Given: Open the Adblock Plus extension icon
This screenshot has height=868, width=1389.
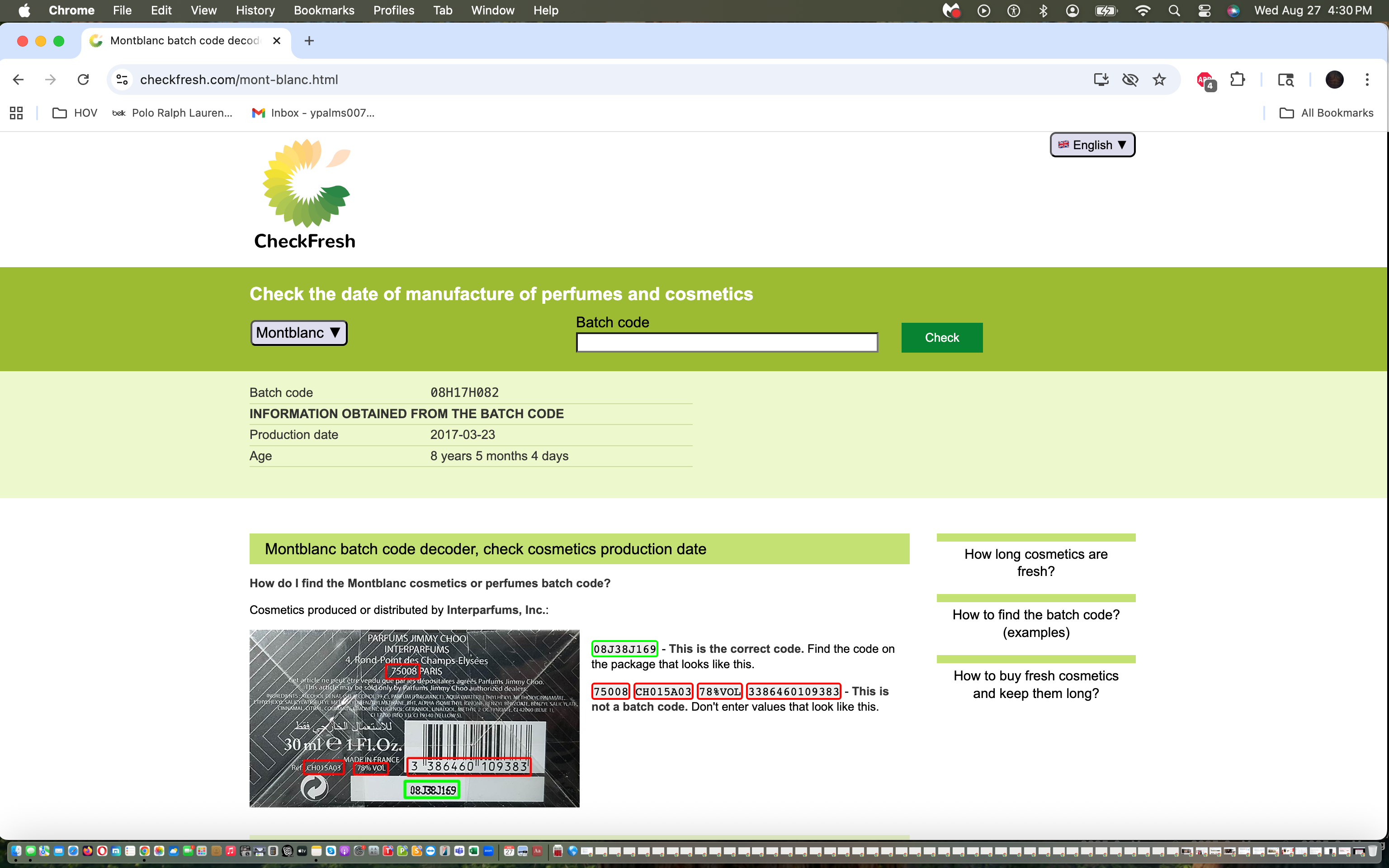Looking at the screenshot, I should pos(1205,80).
